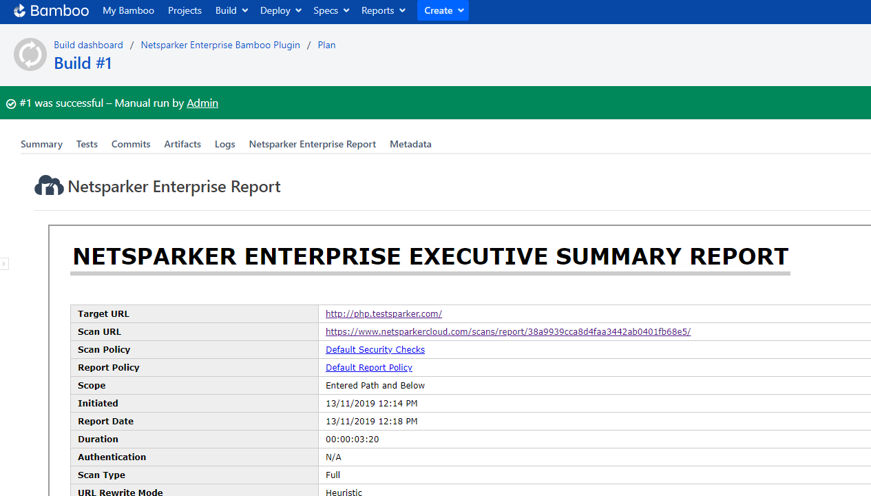Click the Authentication value 'N/A'

coord(333,457)
